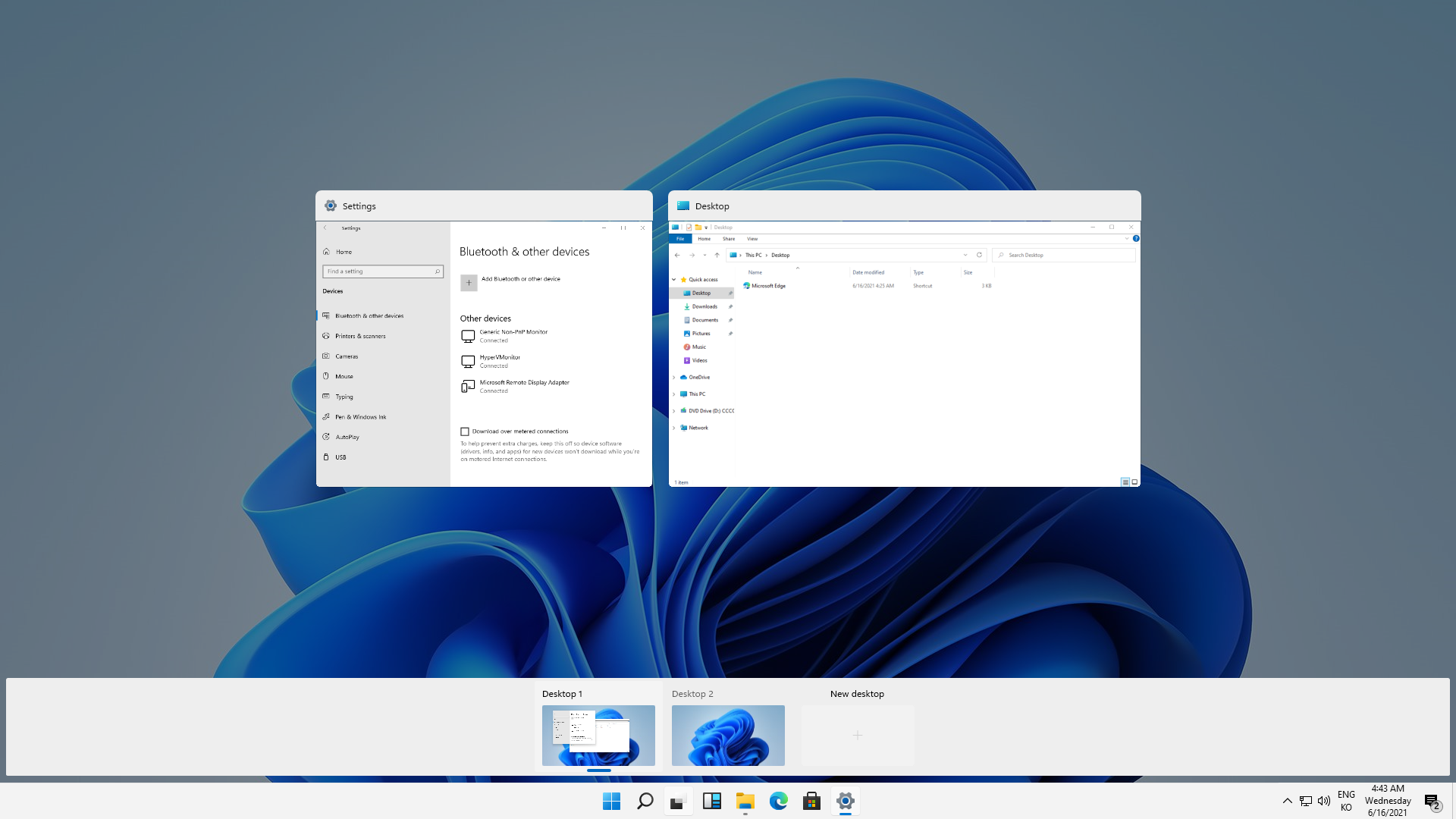Check Download over metered connections box
Viewport: 1456px width, 819px height.
click(465, 431)
